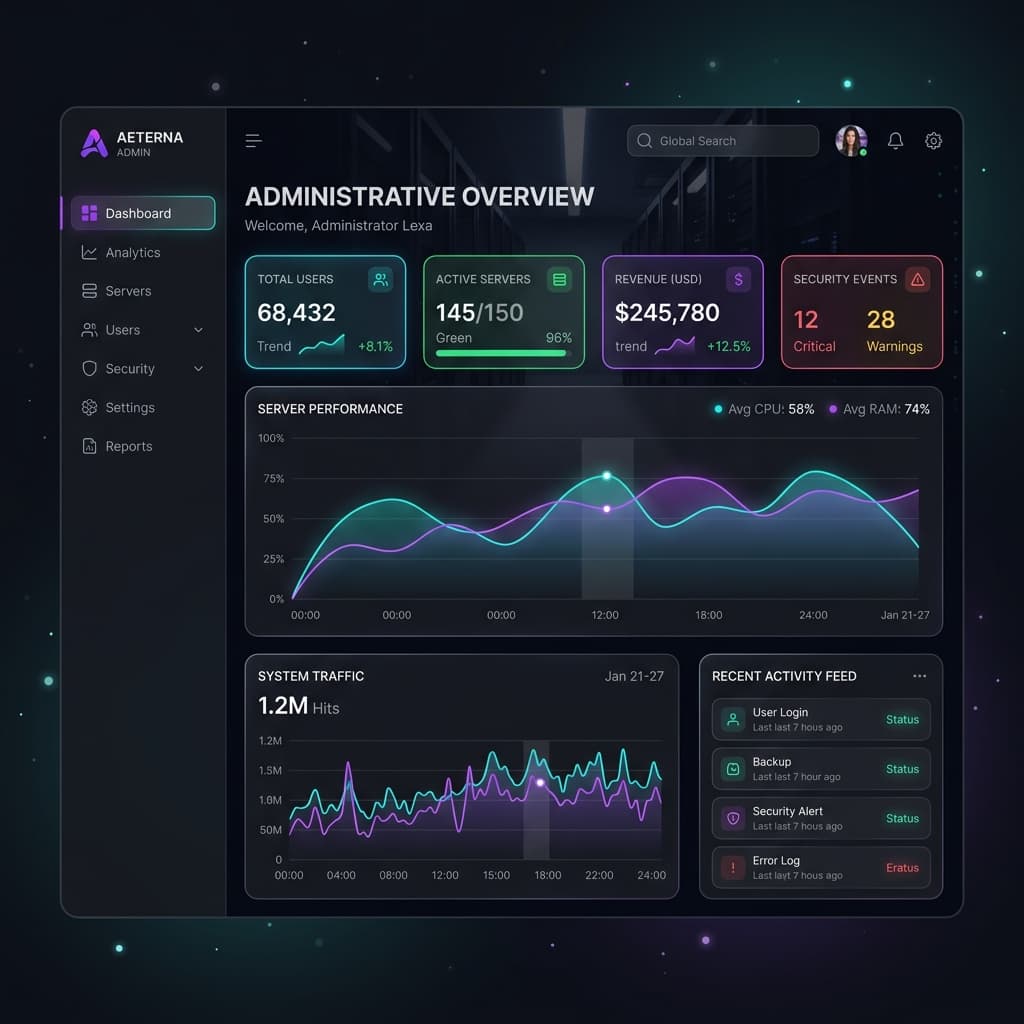Click the Error Log exclamation icon
The height and width of the screenshot is (1024, 1024).
pos(733,868)
